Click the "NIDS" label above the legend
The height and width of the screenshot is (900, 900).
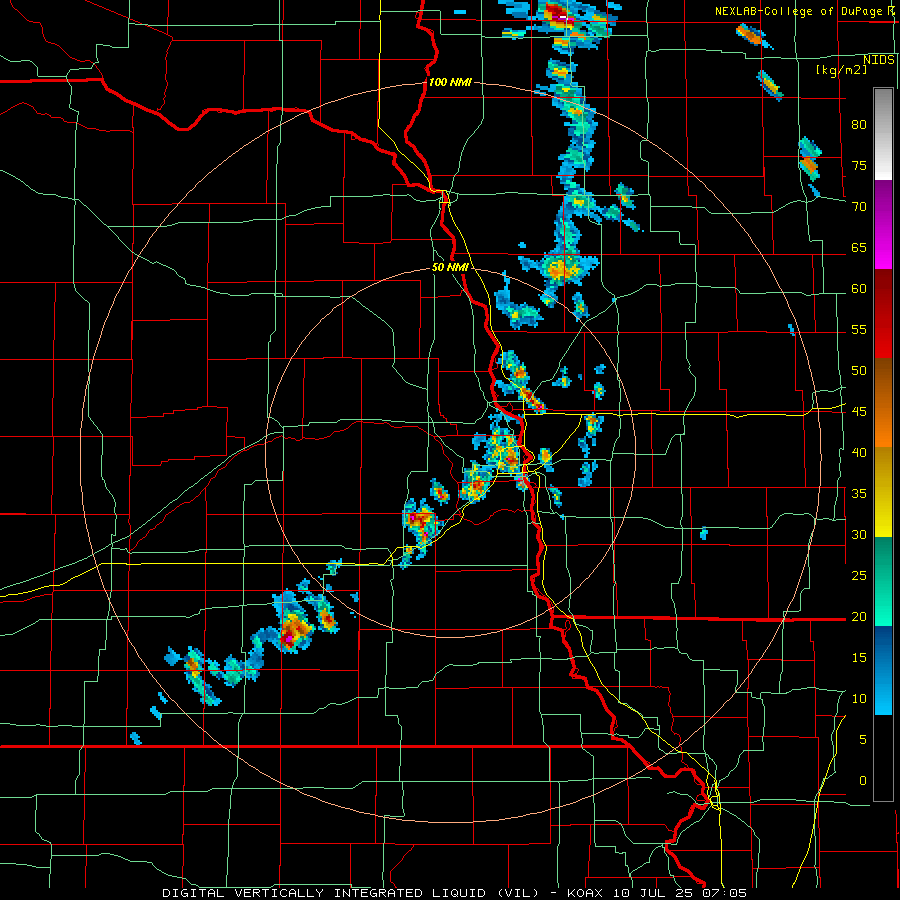[x=879, y=60]
